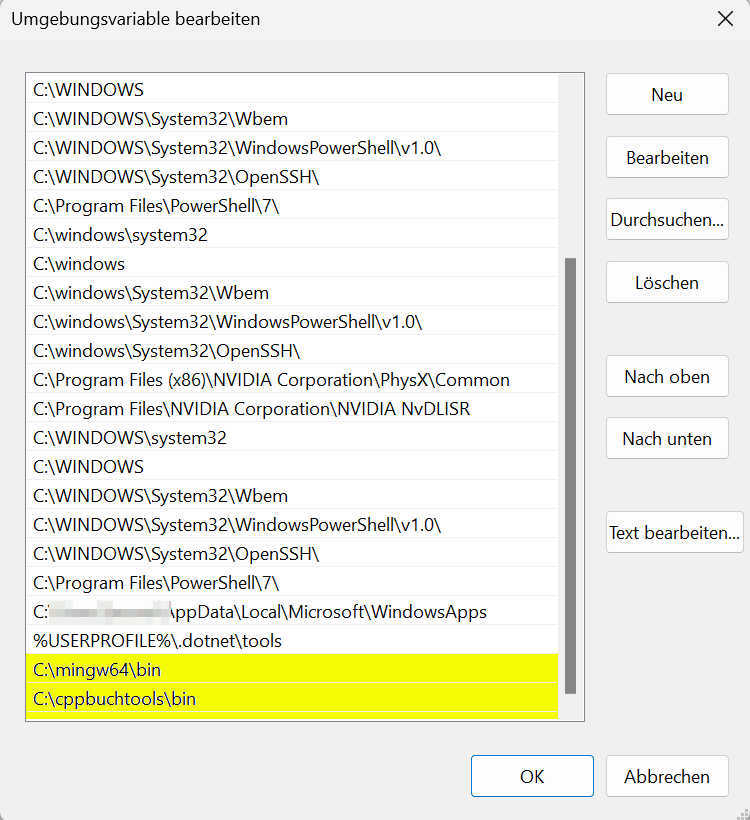The height and width of the screenshot is (820, 750).
Task: Select the C:\mingw64\bin path entry
Action: [97, 670]
